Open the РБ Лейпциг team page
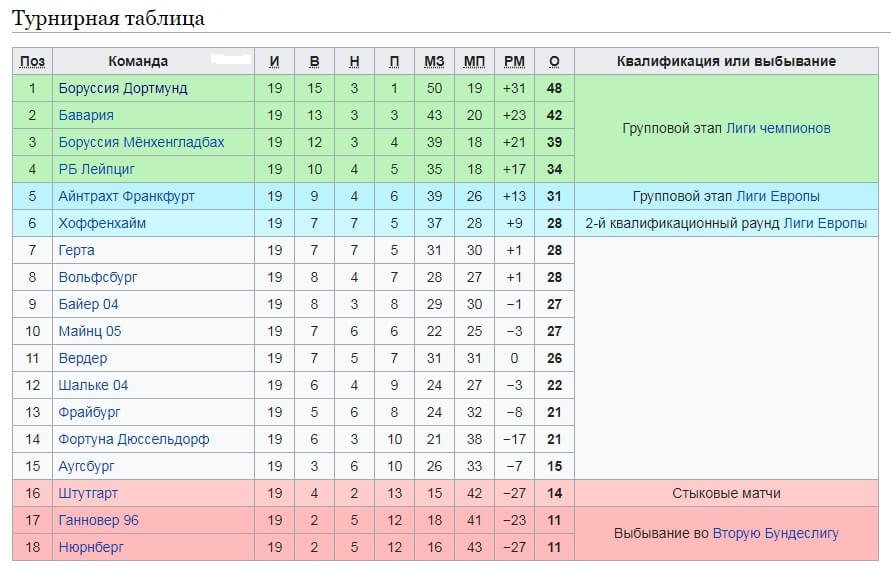This screenshot has width=891, height=572. point(97,169)
